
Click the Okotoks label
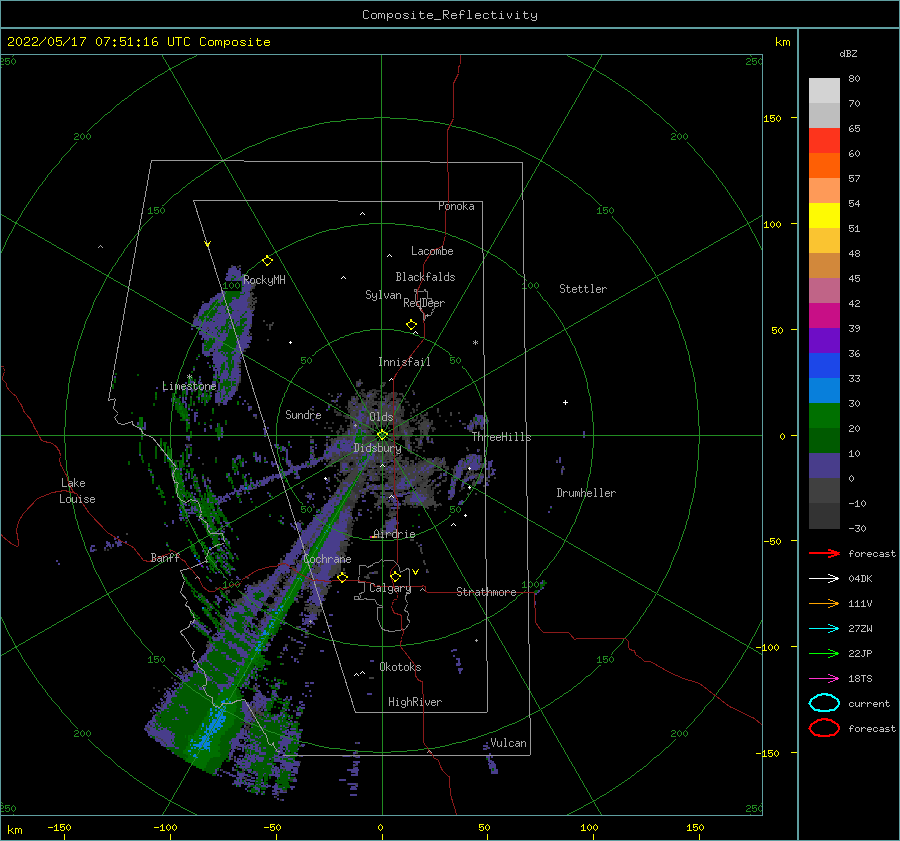tap(400, 667)
